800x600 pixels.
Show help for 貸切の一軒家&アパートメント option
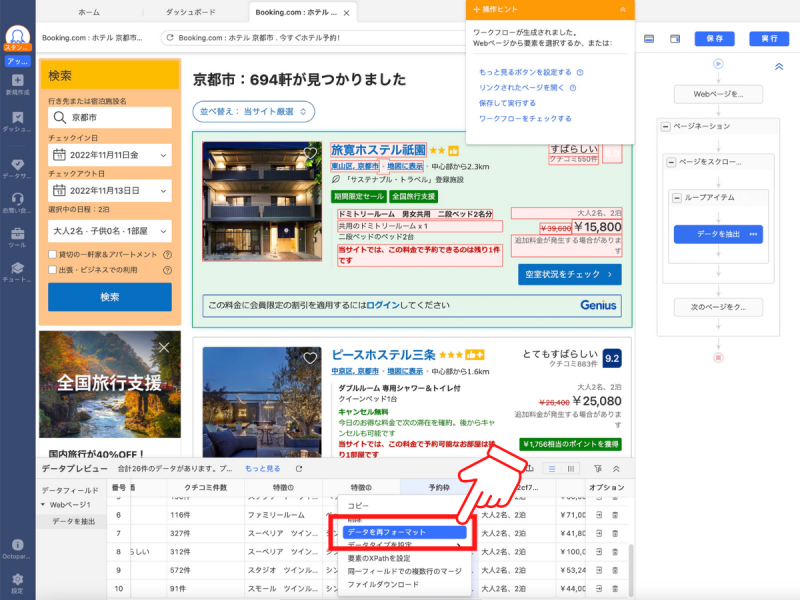(x=167, y=255)
